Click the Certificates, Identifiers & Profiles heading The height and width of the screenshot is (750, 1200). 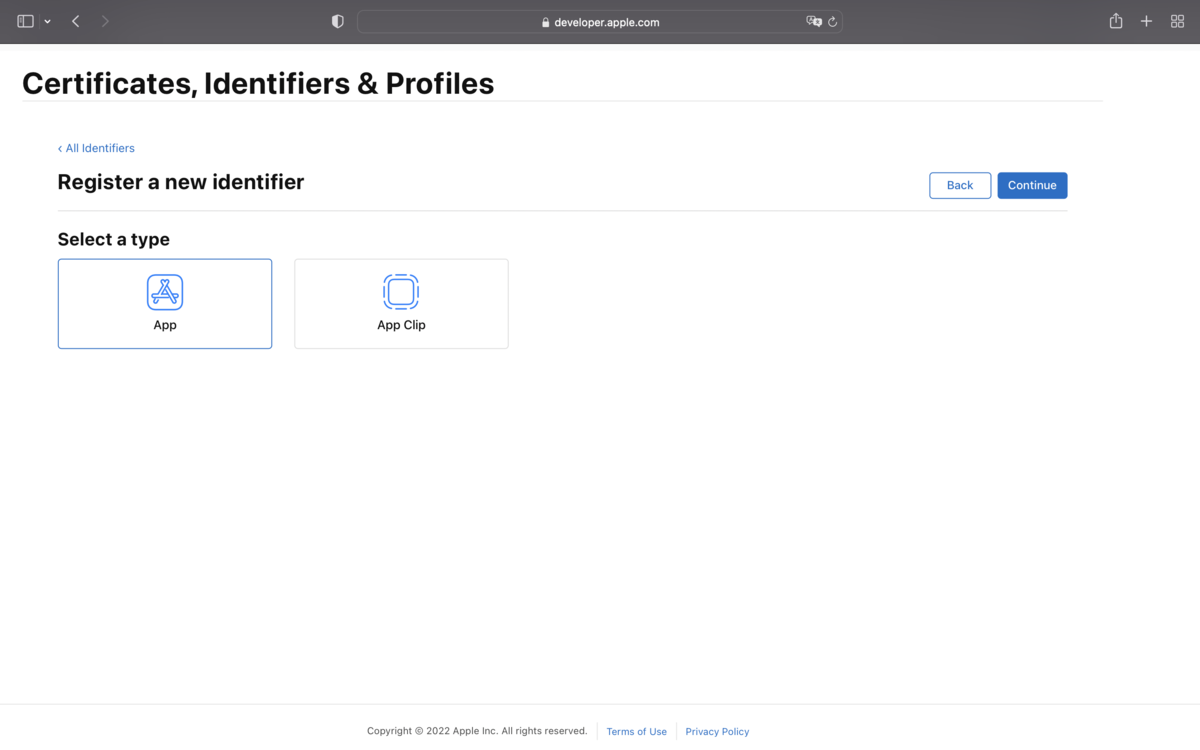[258, 83]
